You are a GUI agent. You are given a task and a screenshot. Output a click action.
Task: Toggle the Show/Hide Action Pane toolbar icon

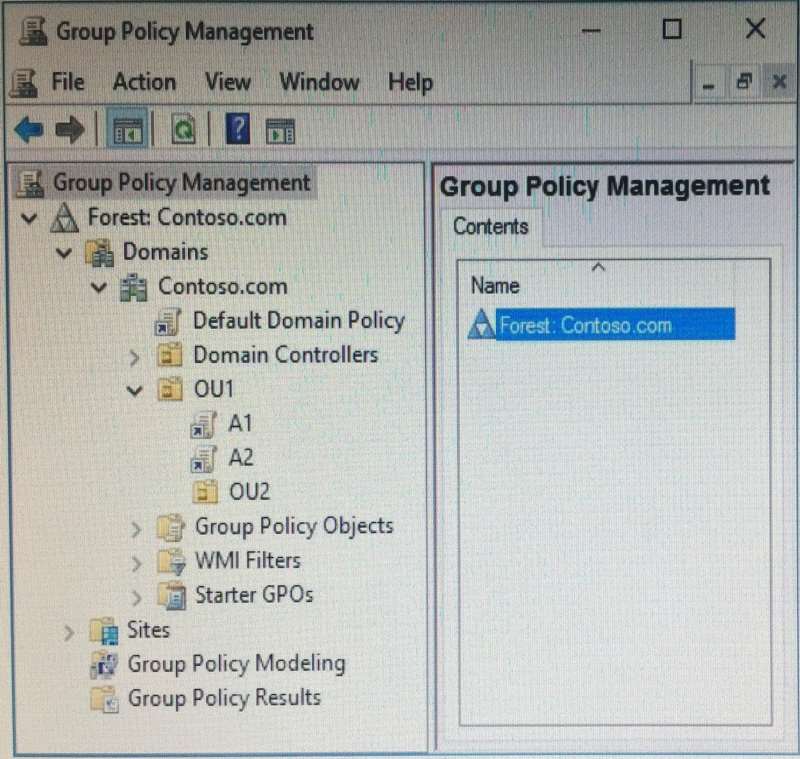click(x=280, y=131)
